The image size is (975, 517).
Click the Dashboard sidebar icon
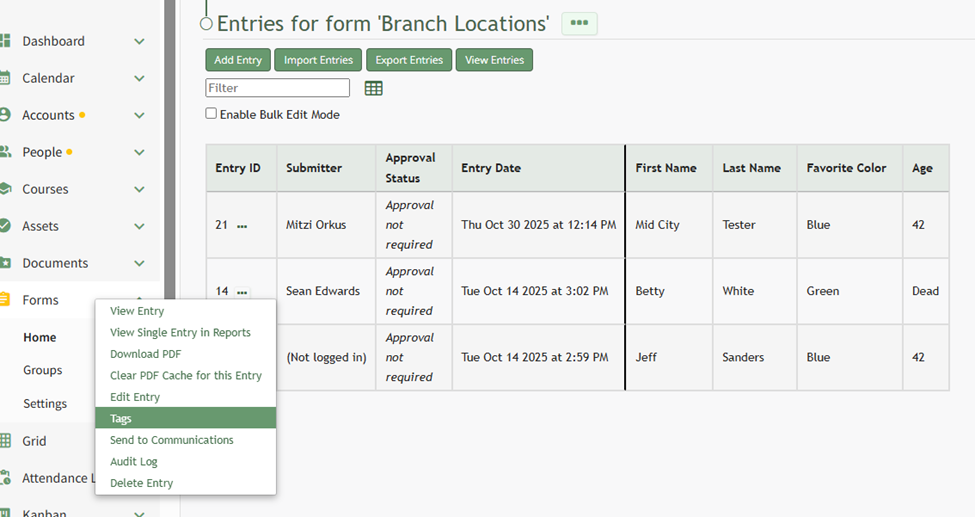5,41
